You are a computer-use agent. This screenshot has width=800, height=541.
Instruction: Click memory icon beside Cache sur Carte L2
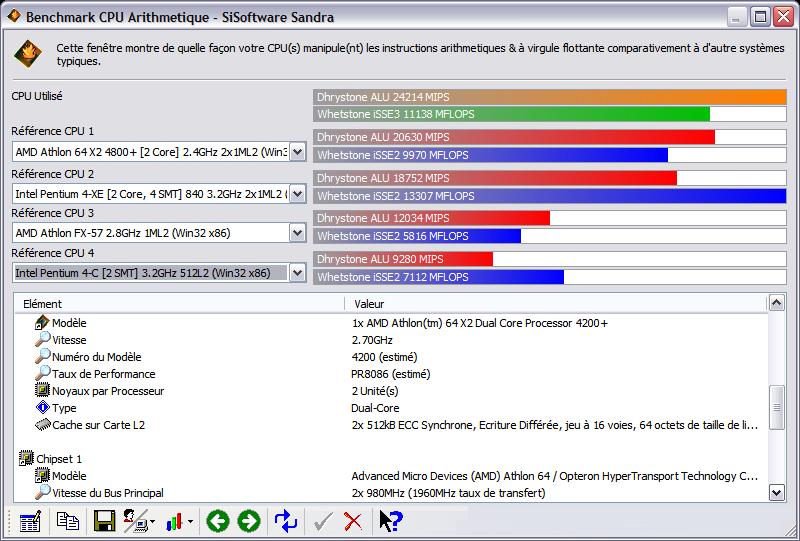click(42, 425)
